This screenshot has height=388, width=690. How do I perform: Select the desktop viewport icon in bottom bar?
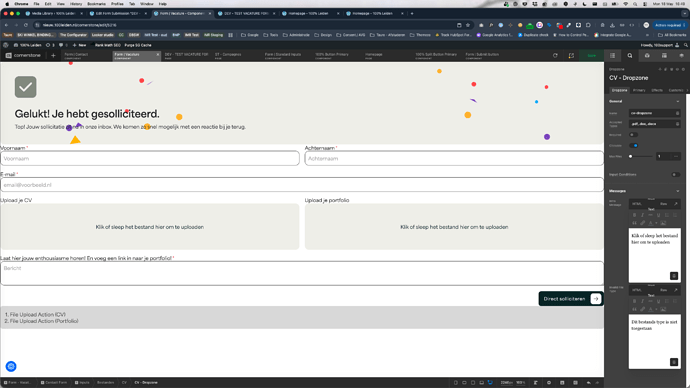[490, 382]
